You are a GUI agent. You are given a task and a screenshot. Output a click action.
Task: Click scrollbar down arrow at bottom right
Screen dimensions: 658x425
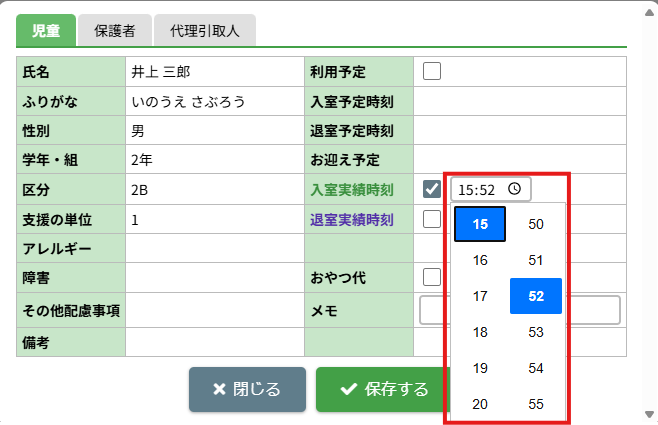tap(647, 414)
